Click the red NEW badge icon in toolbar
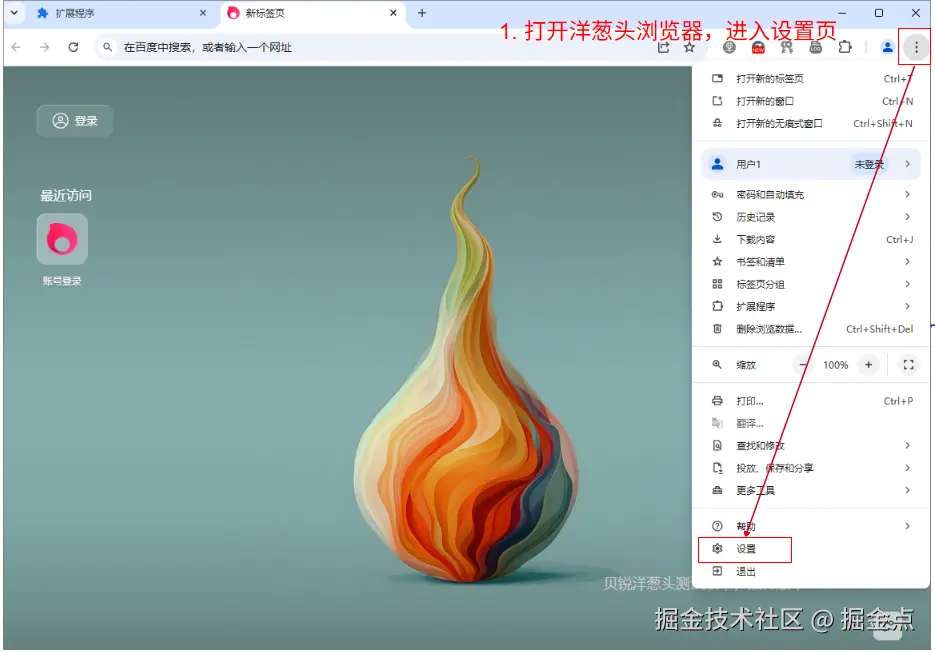This screenshot has width=935, height=653. [x=757, y=47]
